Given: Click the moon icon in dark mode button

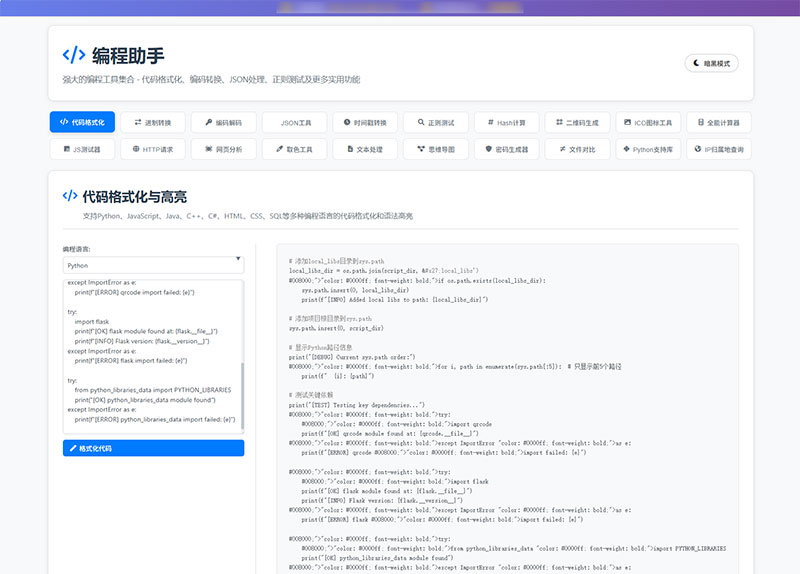Looking at the screenshot, I should point(696,63).
